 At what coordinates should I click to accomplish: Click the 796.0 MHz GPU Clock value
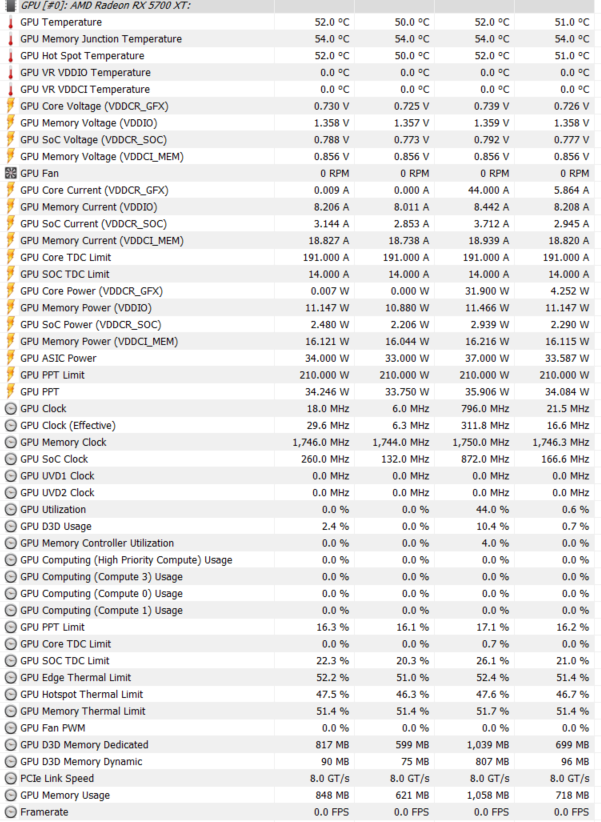[x=484, y=409]
